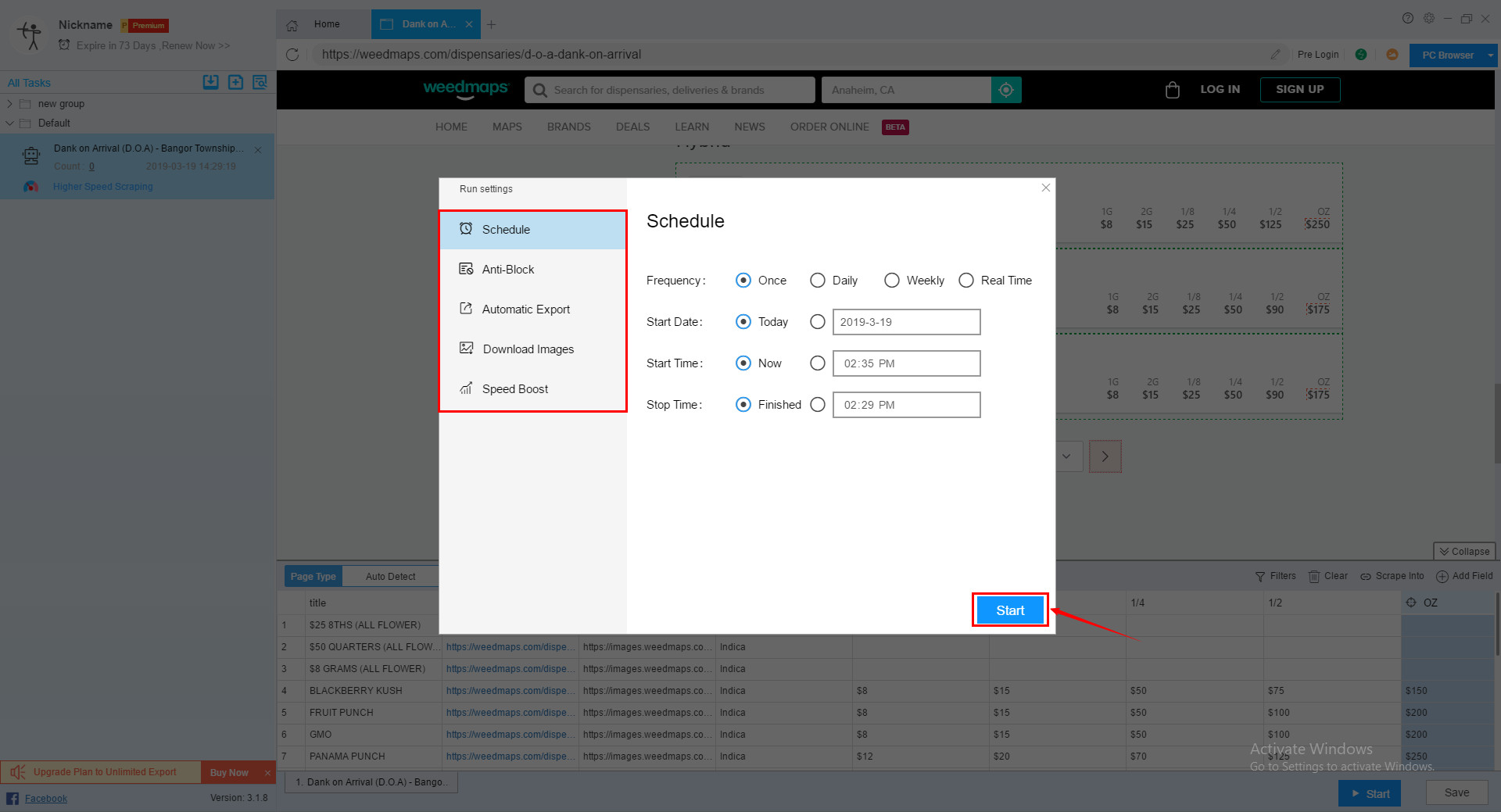
Task: Click the add new task icon
Action: point(235,82)
